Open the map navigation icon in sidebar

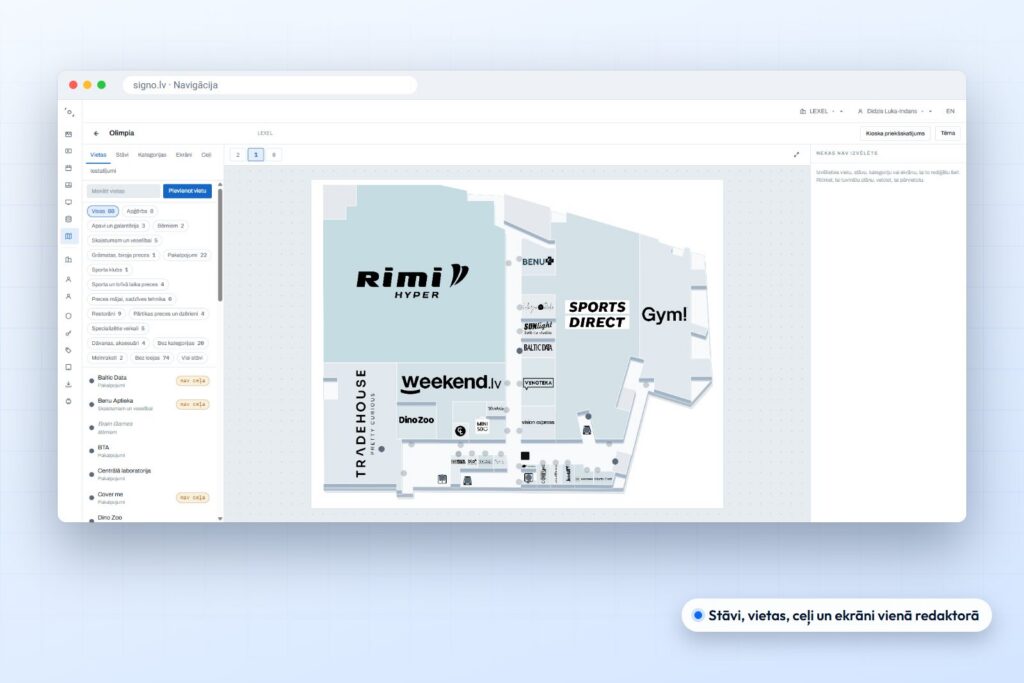coord(69,236)
